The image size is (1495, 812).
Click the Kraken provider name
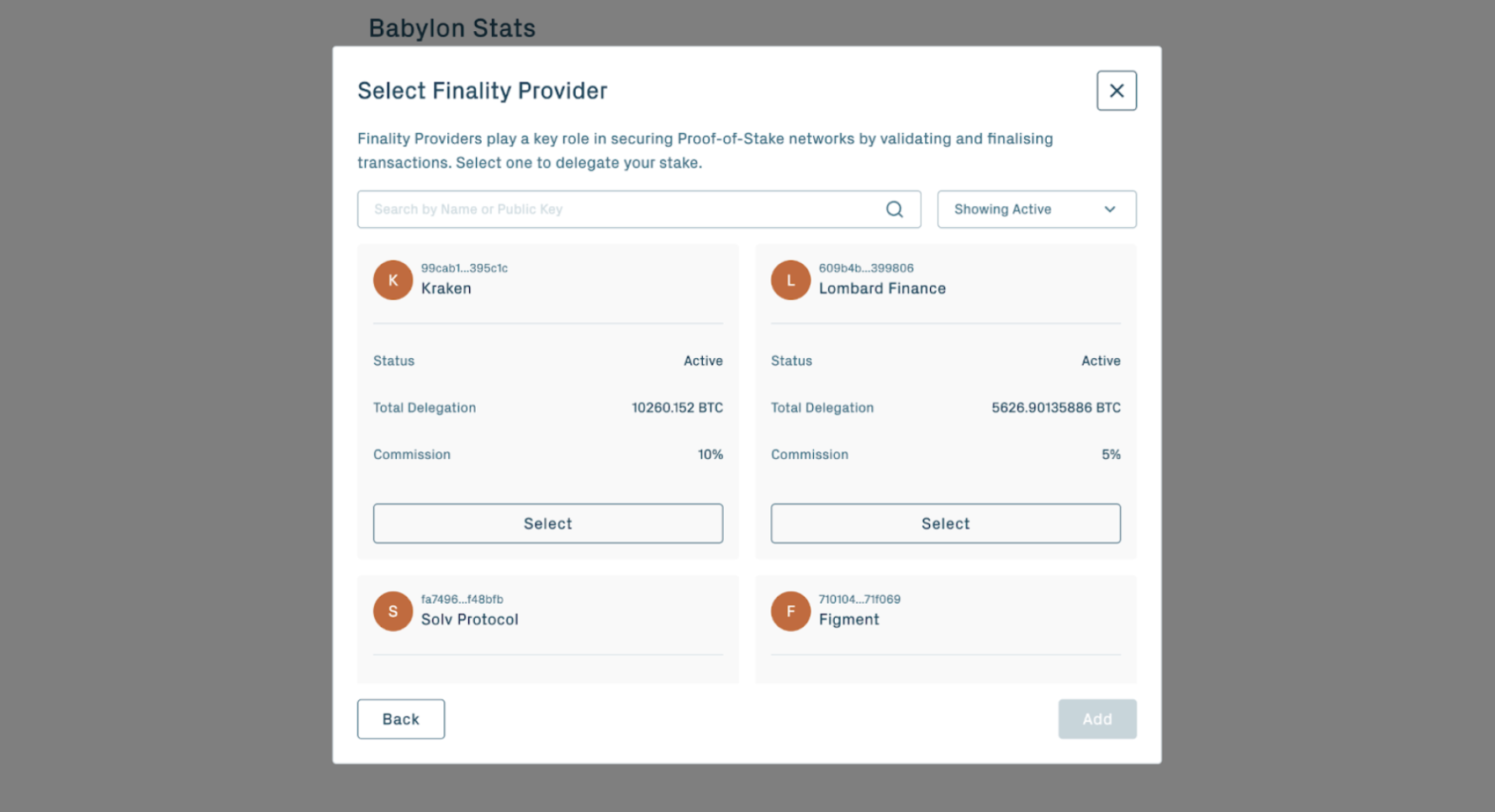point(446,288)
